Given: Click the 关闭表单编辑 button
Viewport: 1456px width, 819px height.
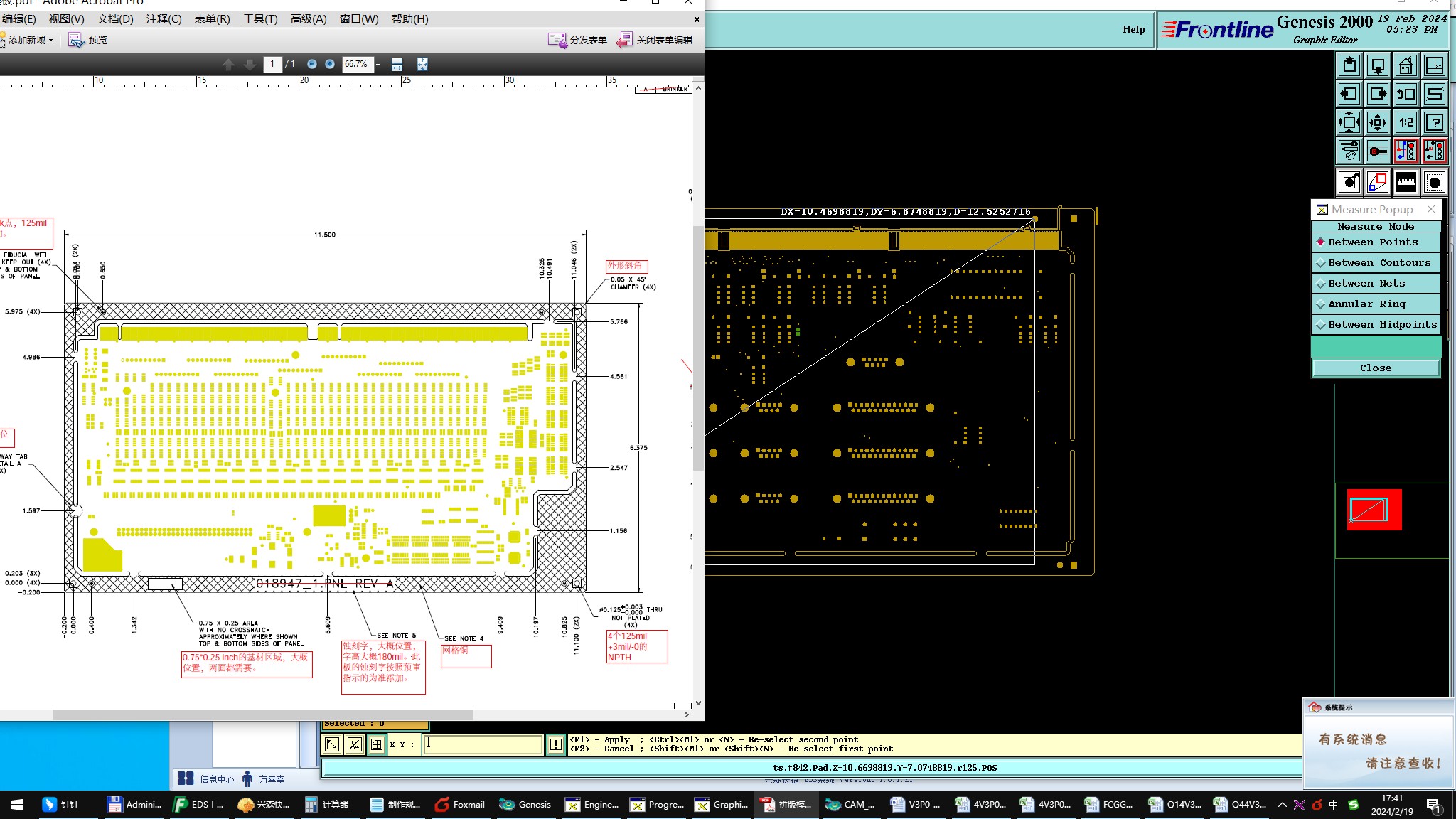Looking at the screenshot, I should 655,40.
